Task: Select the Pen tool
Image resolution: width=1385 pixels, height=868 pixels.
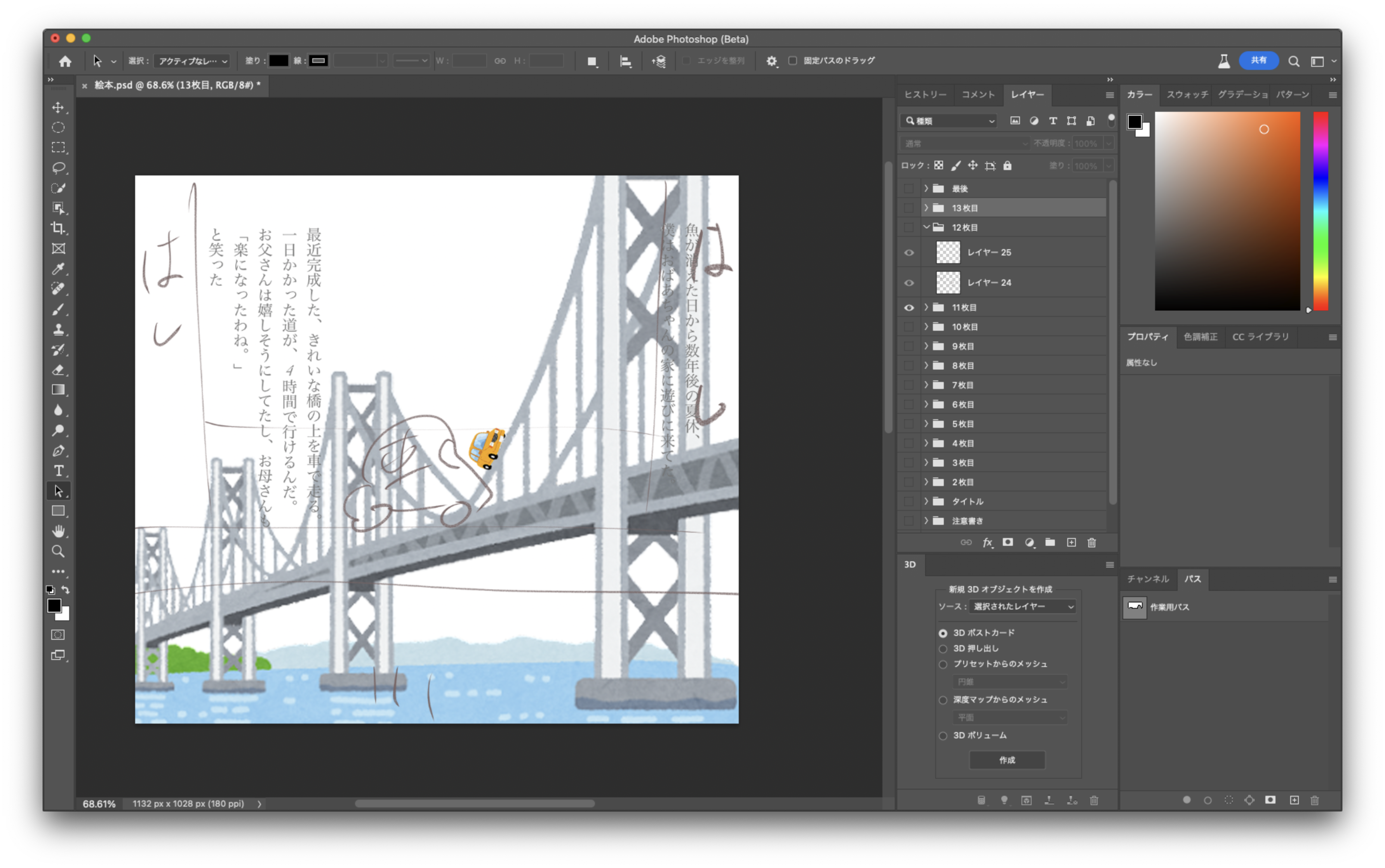Action: coord(58,451)
